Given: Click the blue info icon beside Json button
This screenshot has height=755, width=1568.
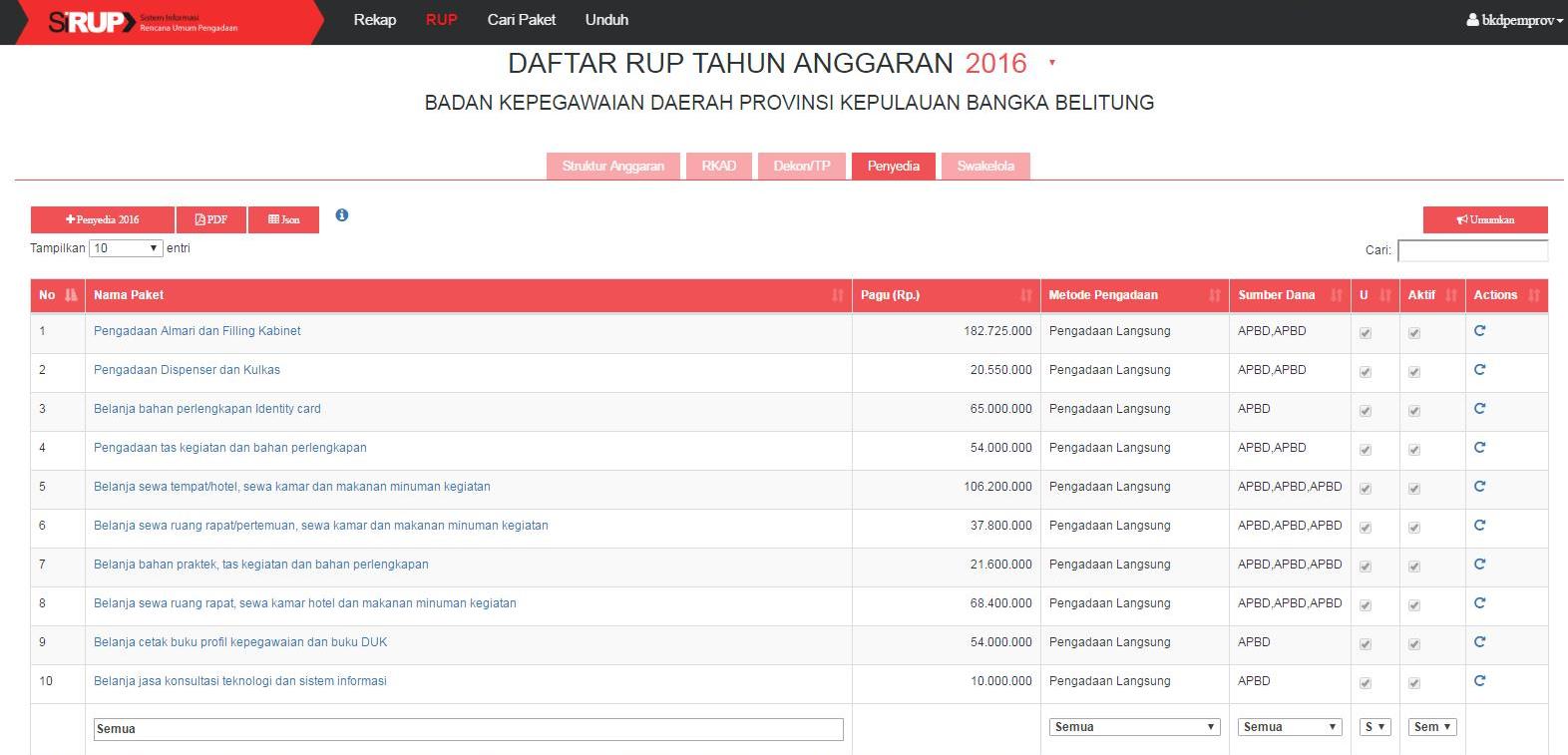Looking at the screenshot, I should tap(342, 215).
